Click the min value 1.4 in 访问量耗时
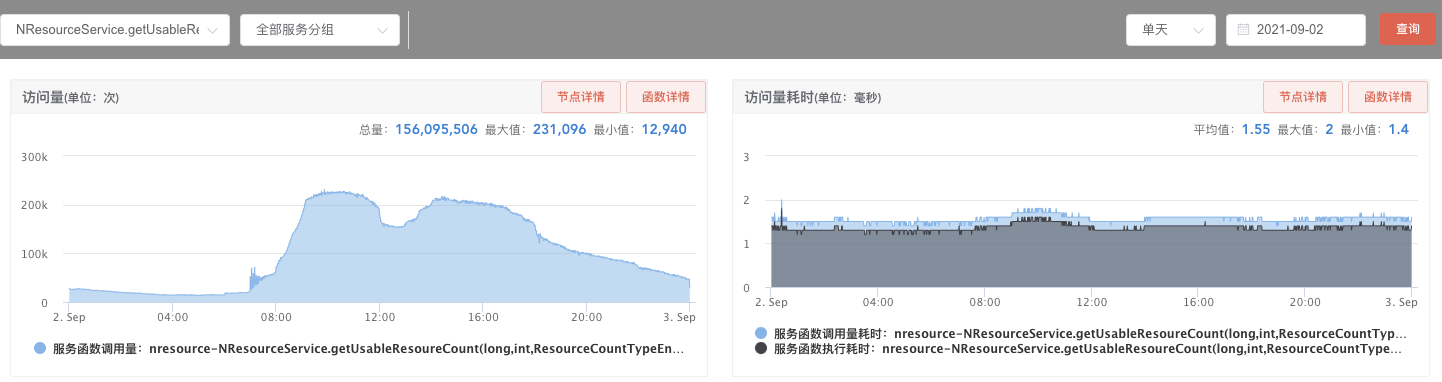 [x=1398, y=129]
